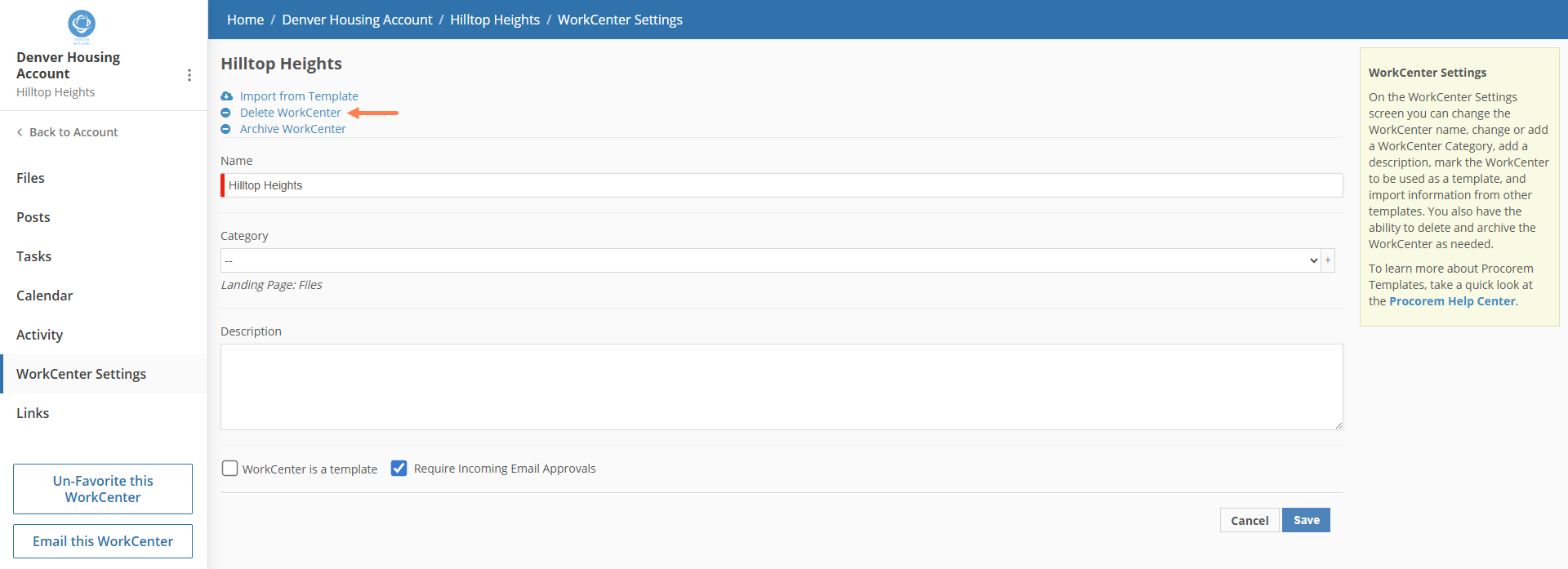Cancel the settings changes
This screenshot has width=1568, height=569.
click(x=1249, y=520)
